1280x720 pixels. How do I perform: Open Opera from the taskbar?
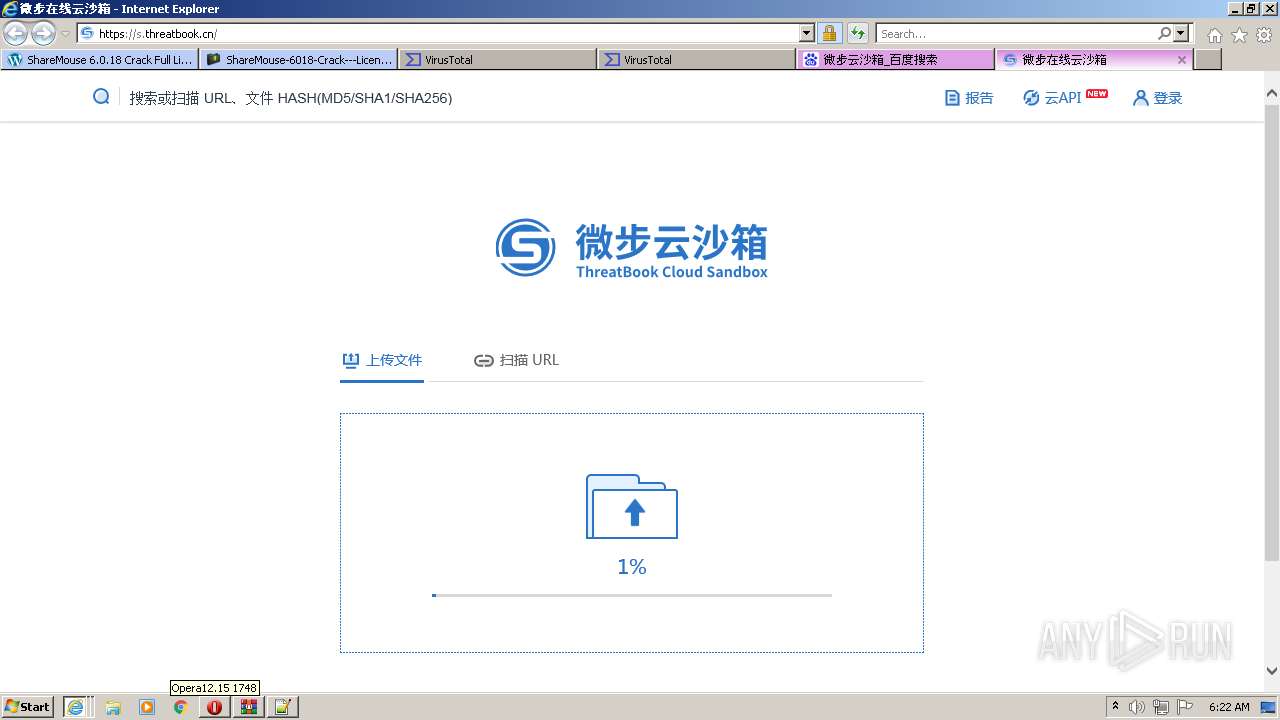click(214, 707)
